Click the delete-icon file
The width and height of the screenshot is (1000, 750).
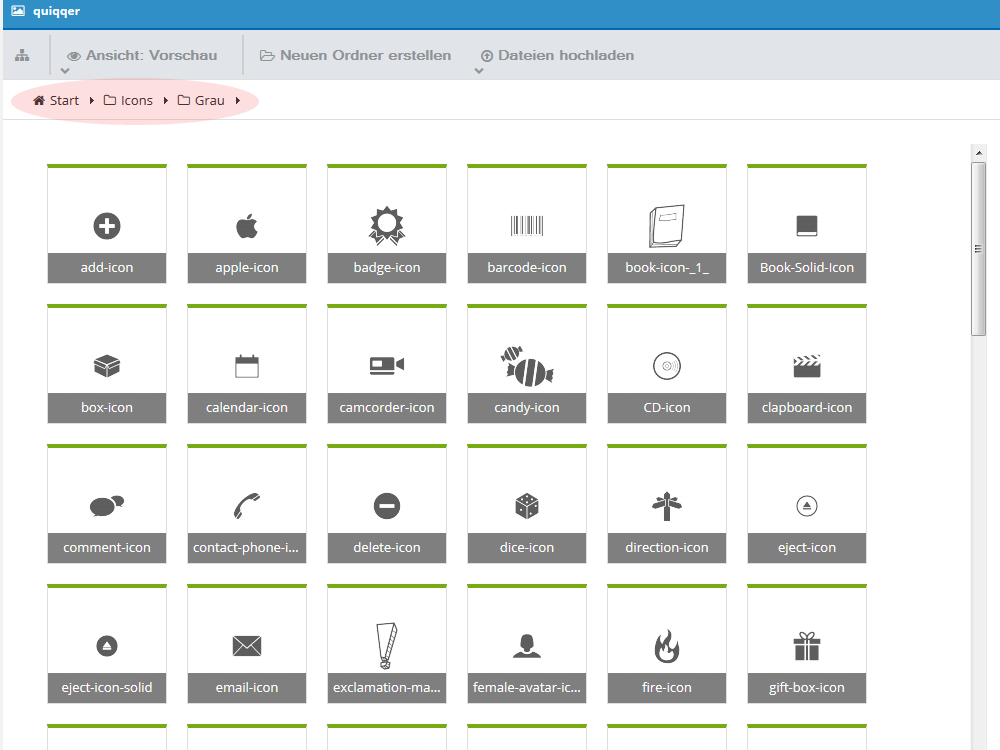click(387, 504)
